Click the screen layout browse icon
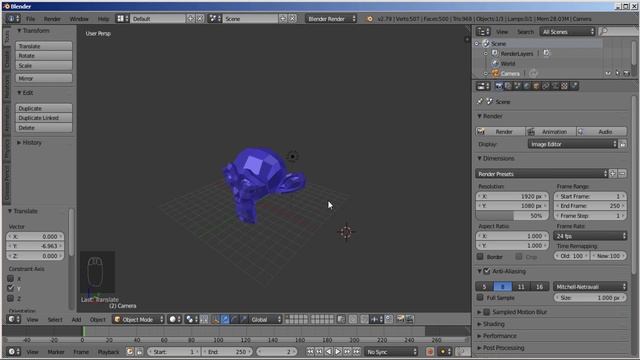The height and width of the screenshot is (360, 640). tap(122, 19)
